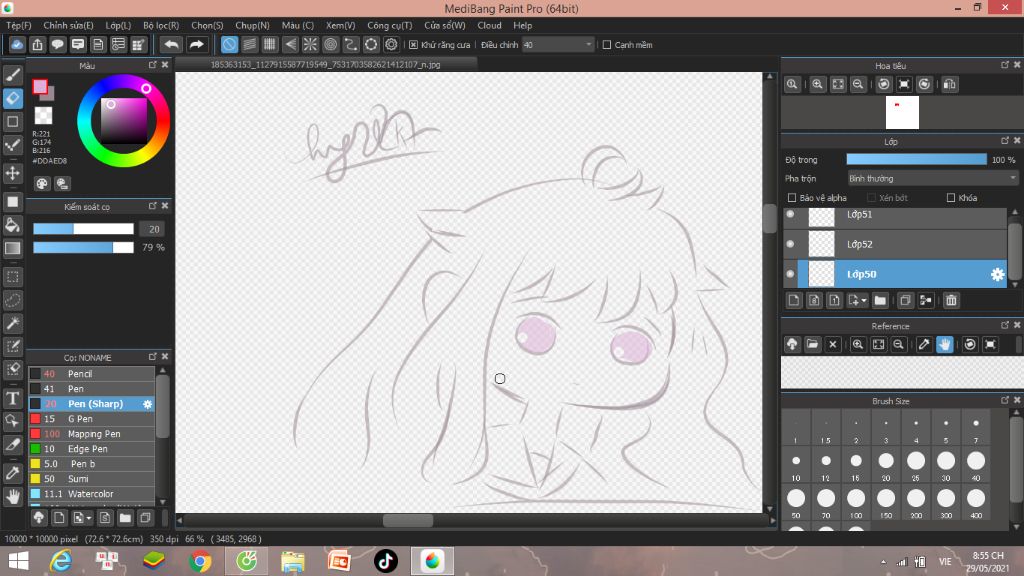This screenshot has width=1024, height=576.
Task: Open the Bộ lọc(R) menu
Action: [x=161, y=25]
